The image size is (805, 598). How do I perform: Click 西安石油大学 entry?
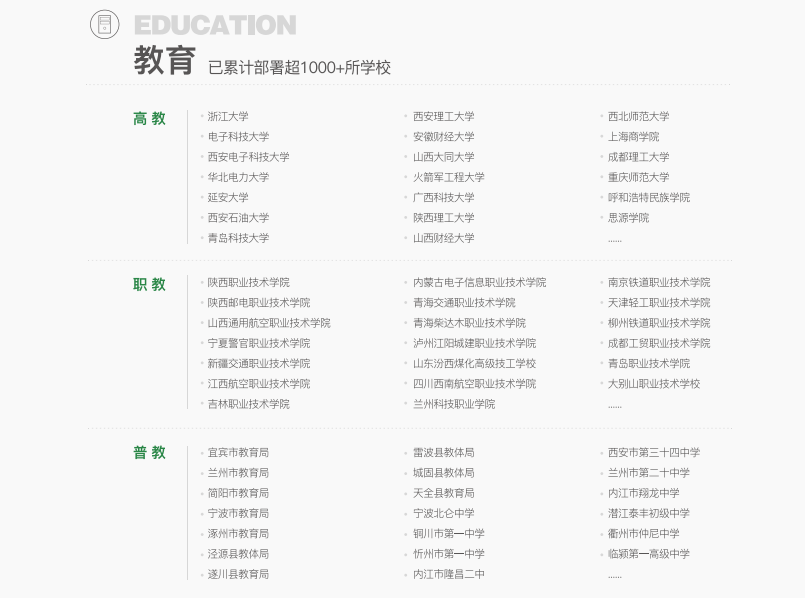[x=238, y=218]
